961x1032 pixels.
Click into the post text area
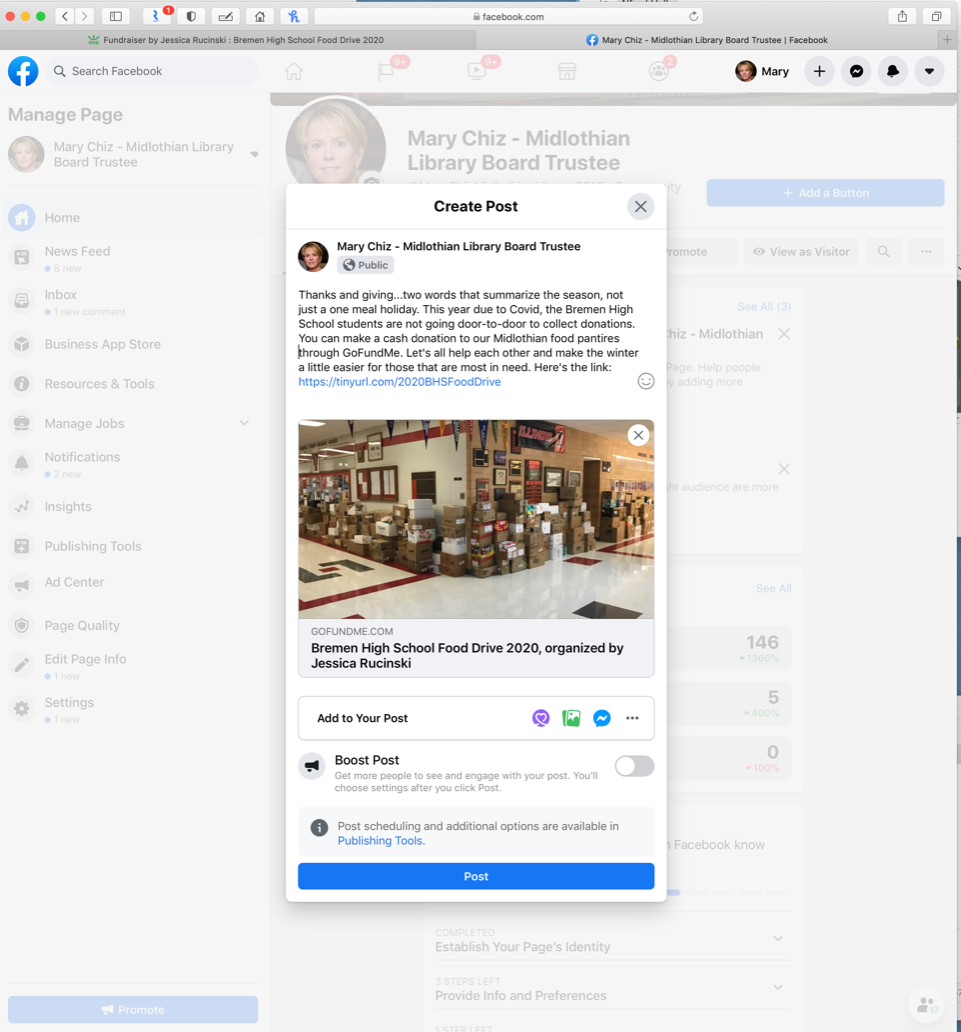pos(468,338)
